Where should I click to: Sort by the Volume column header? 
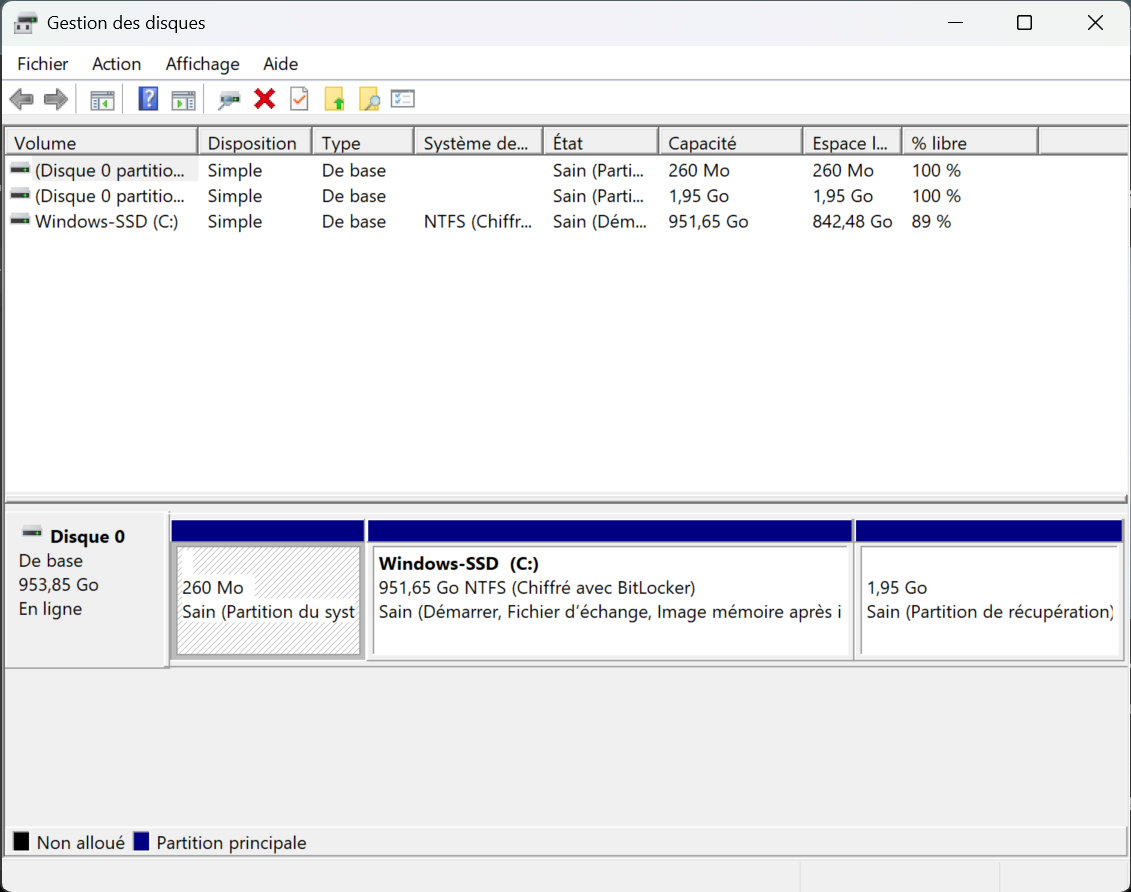click(101, 142)
